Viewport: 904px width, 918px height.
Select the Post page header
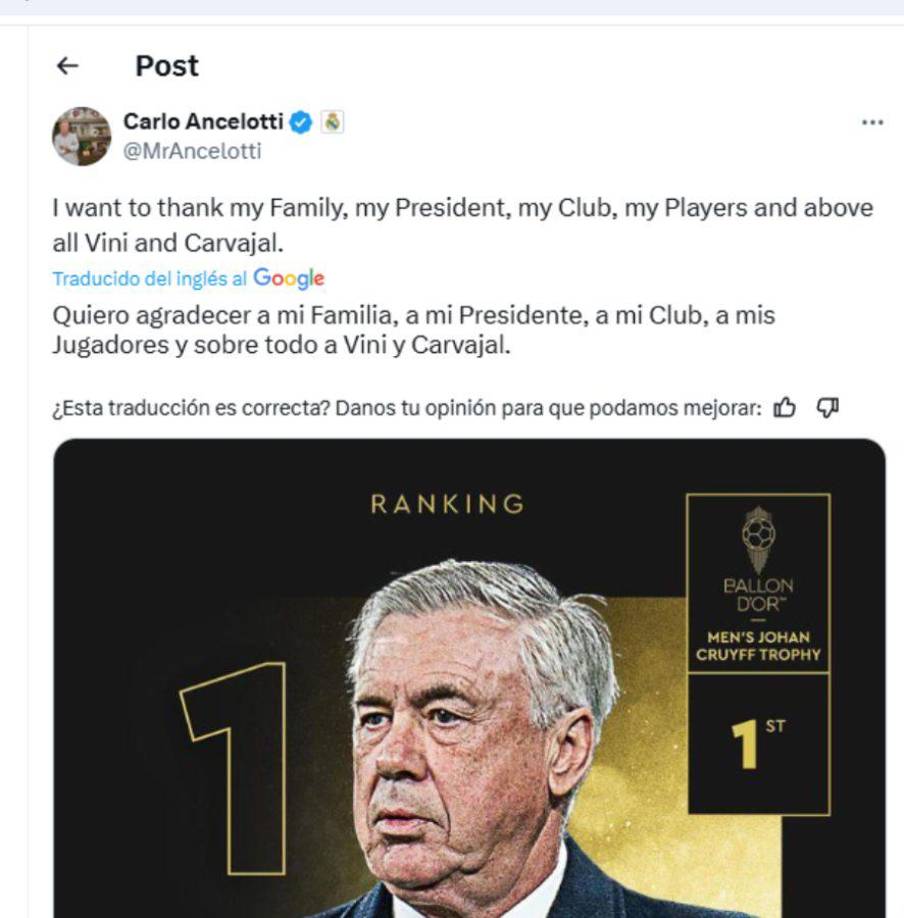click(x=166, y=67)
